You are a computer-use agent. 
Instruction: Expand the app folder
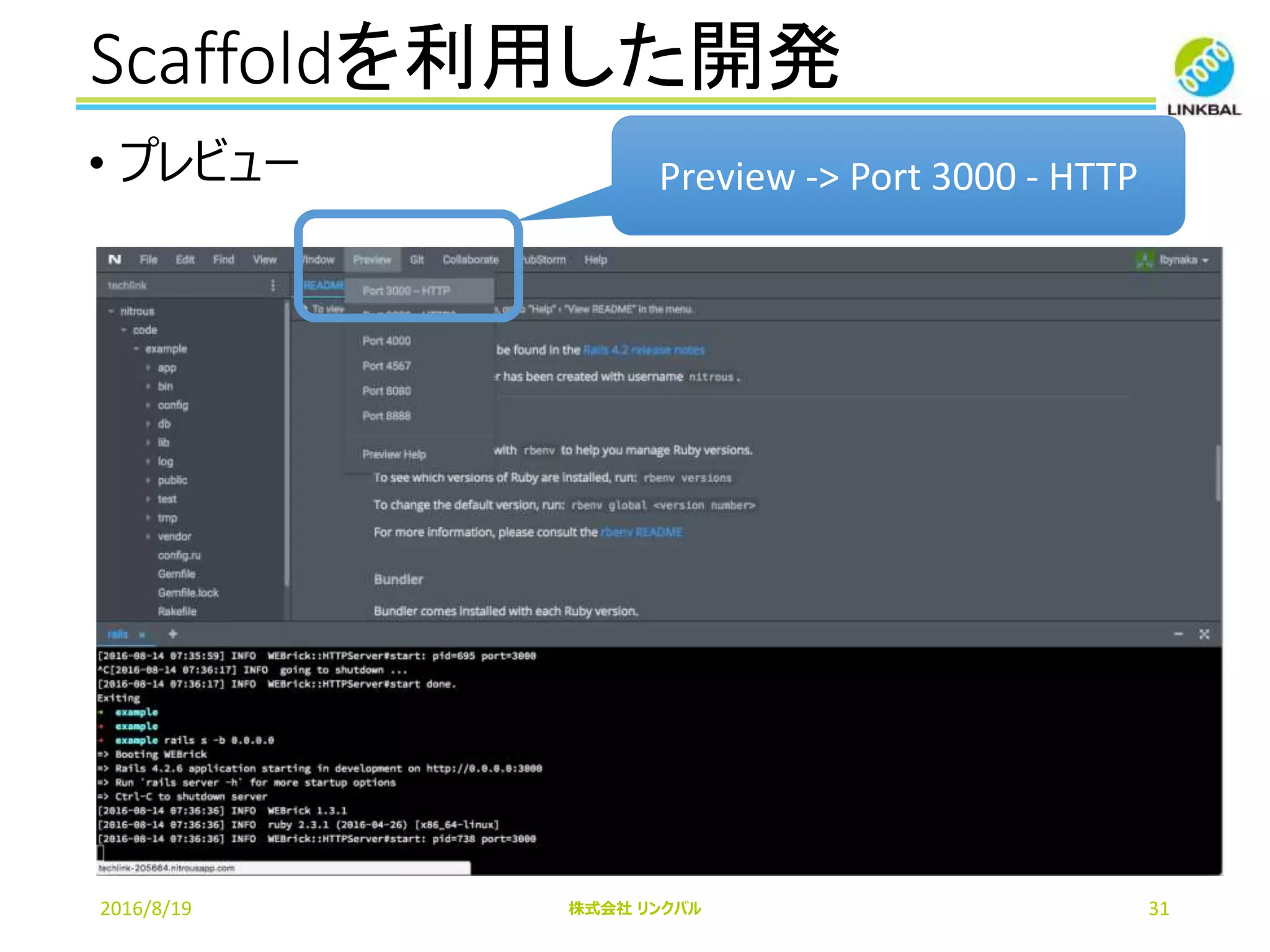tap(148, 368)
